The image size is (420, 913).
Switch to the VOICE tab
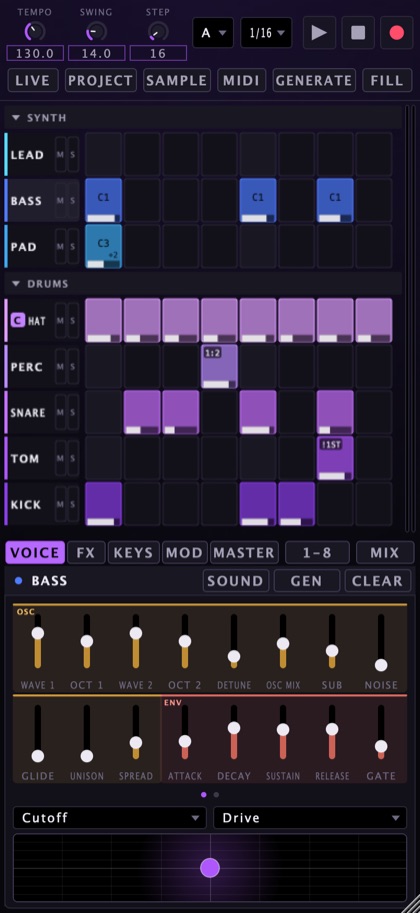(x=36, y=553)
